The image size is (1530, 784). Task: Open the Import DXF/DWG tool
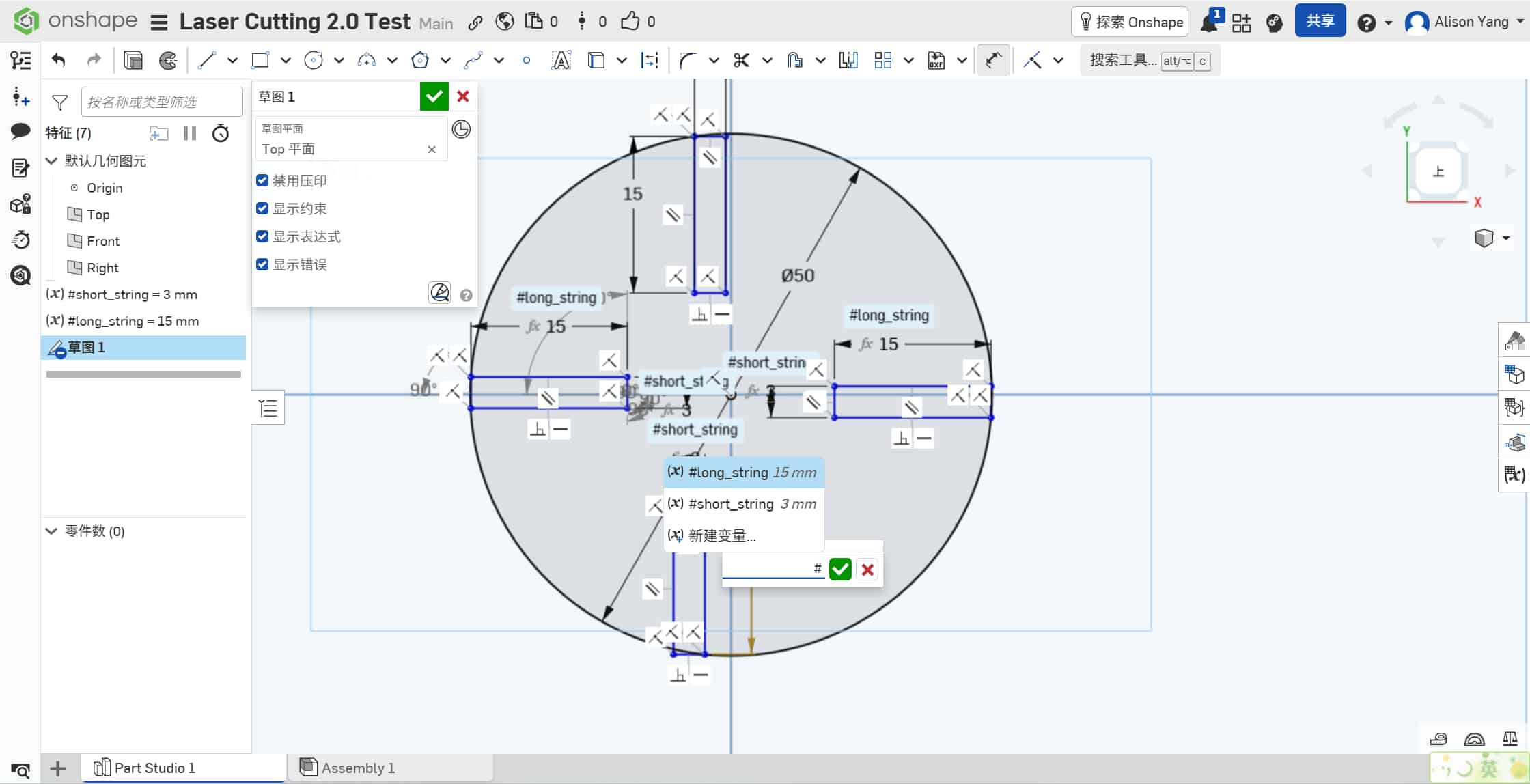(936, 60)
